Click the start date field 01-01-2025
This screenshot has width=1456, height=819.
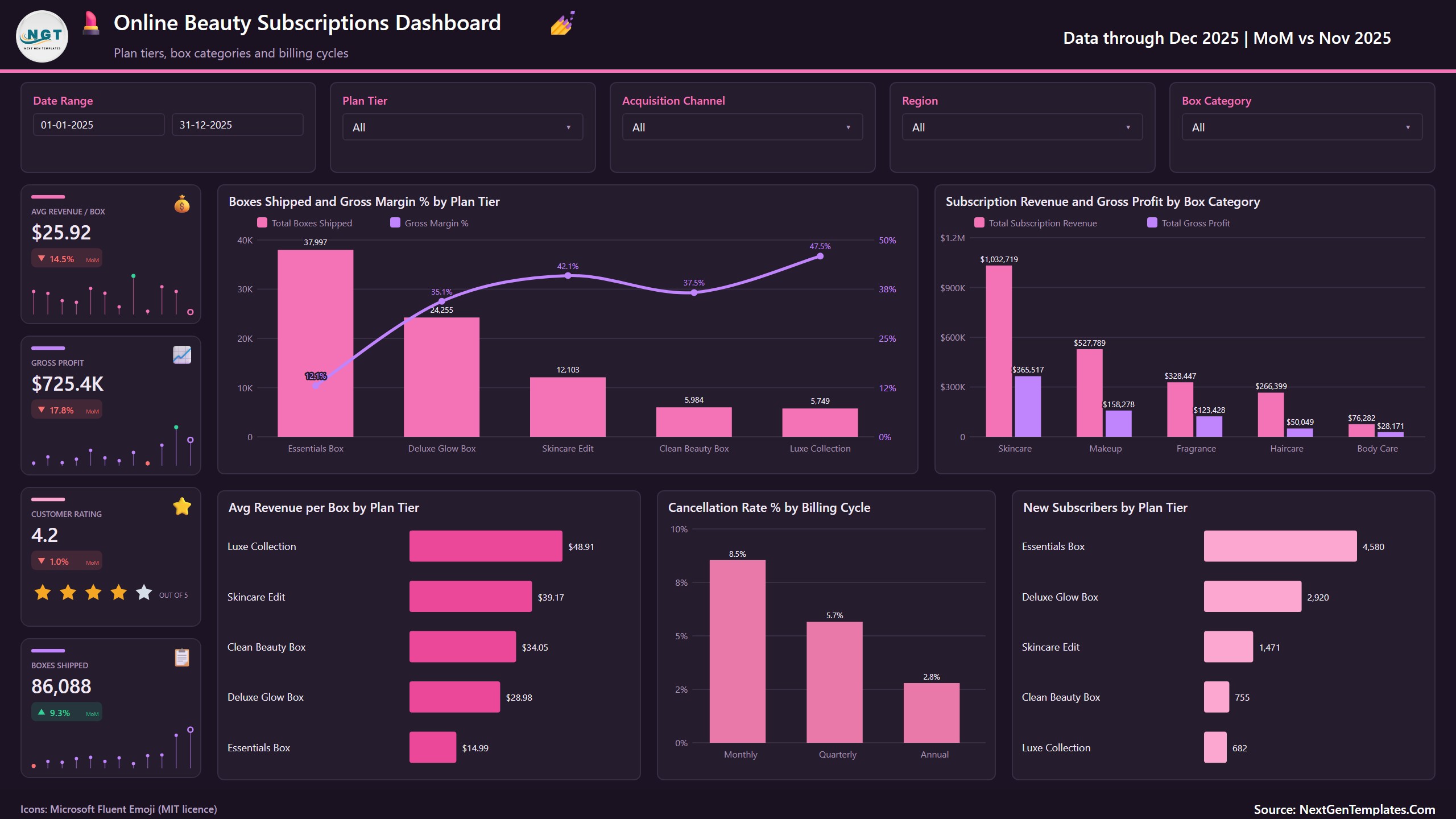coord(99,125)
